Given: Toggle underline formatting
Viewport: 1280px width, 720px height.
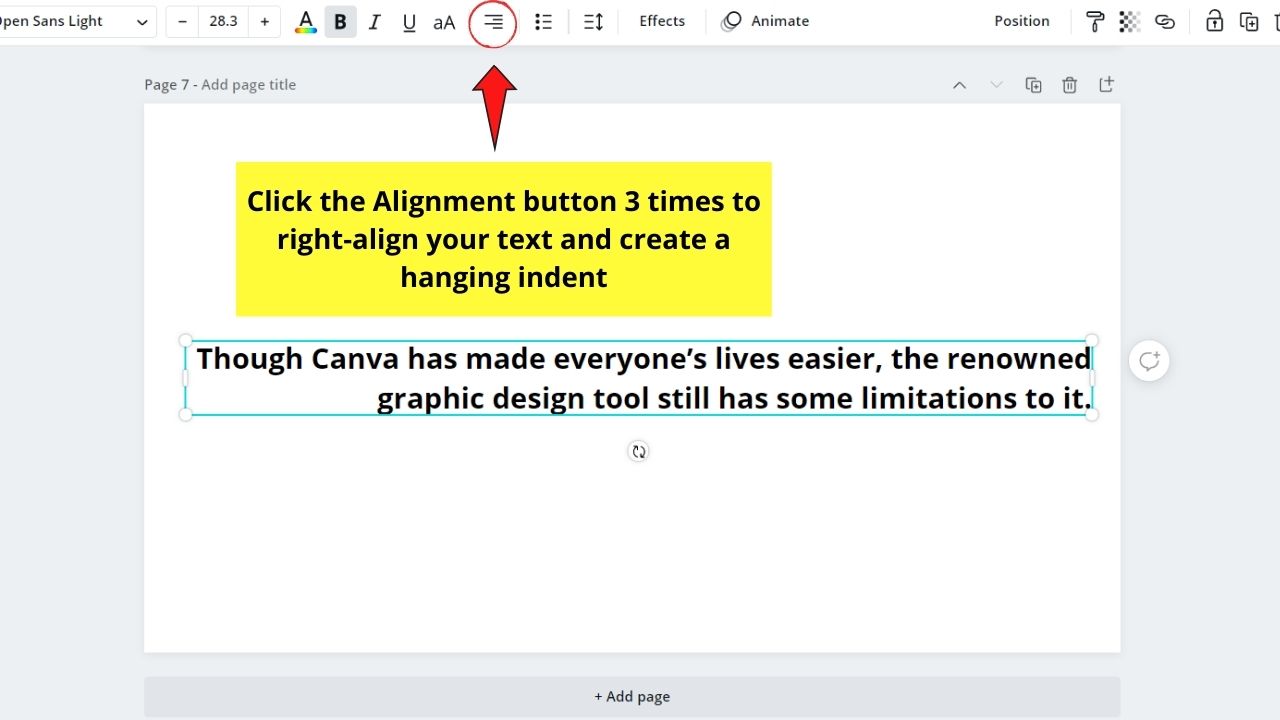Looking at the screenshot, I should tap(409, 22).
